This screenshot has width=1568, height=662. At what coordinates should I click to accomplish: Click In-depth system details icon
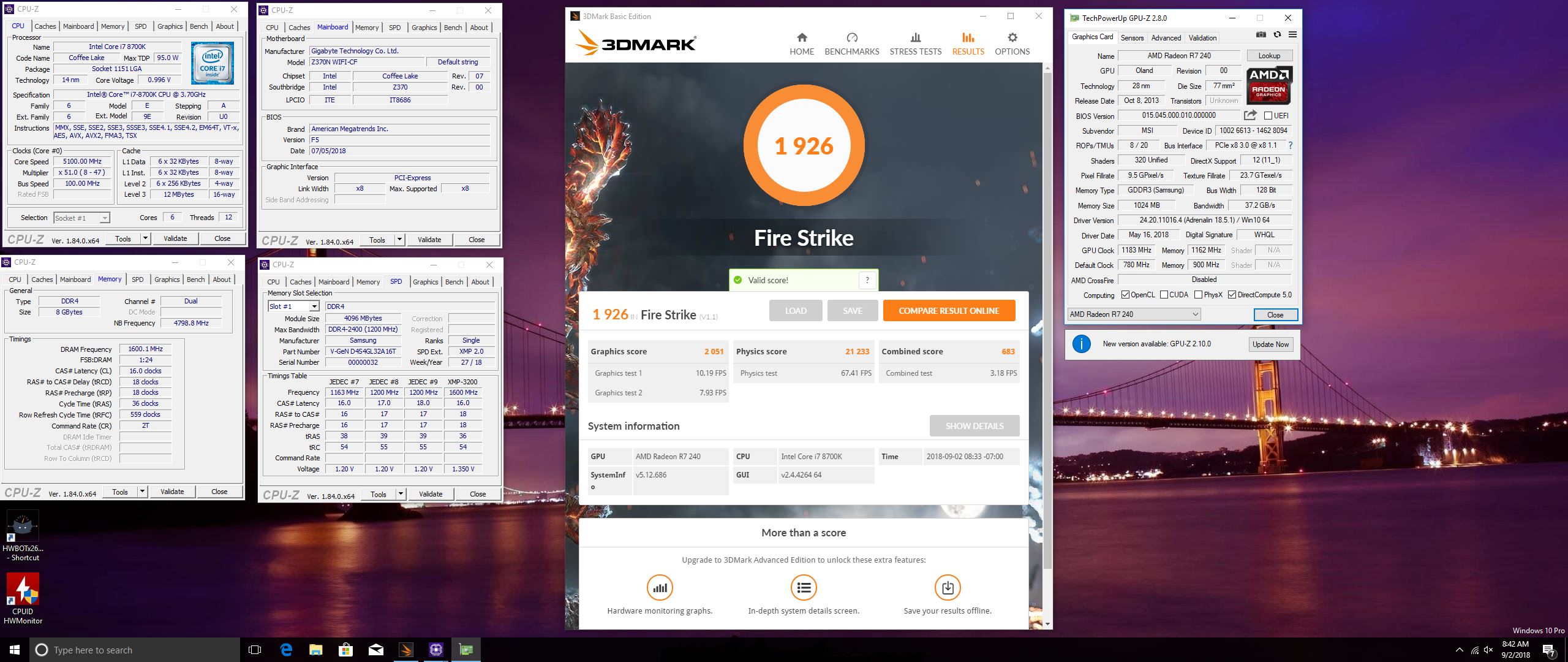click(804, 588)
